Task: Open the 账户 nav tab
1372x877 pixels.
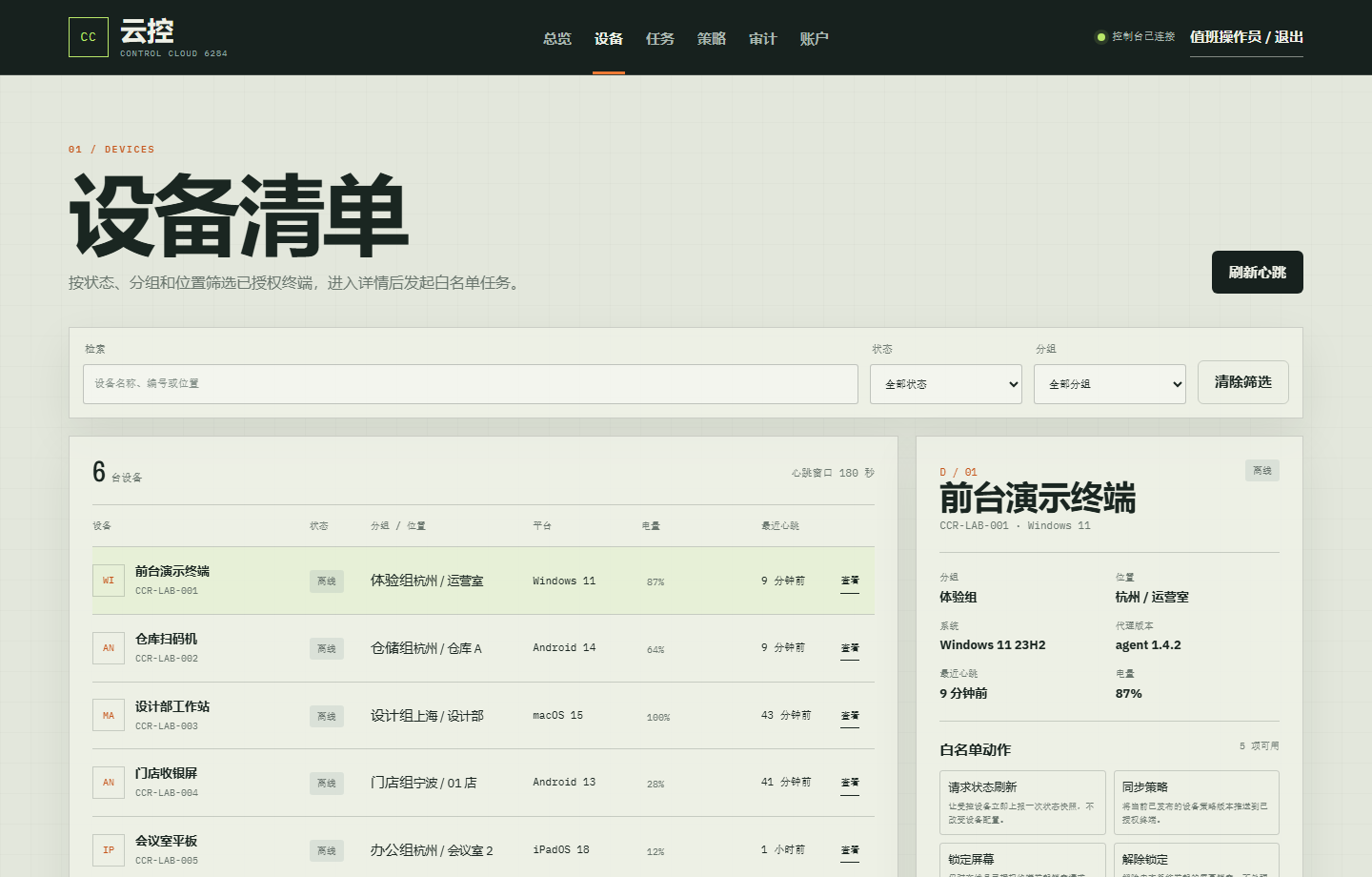Action: pyautogui.click(x=815, y=38)
